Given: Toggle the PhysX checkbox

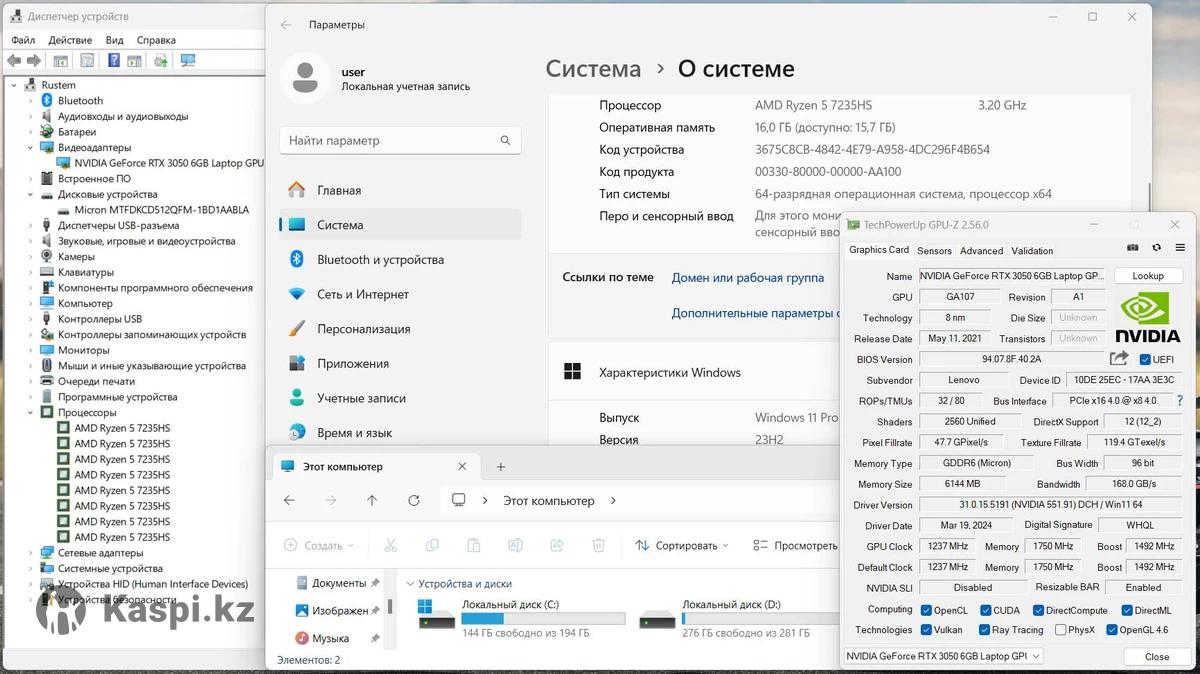Looking at the screenshot, I should pyautogui.click(x=1059, y=630).
